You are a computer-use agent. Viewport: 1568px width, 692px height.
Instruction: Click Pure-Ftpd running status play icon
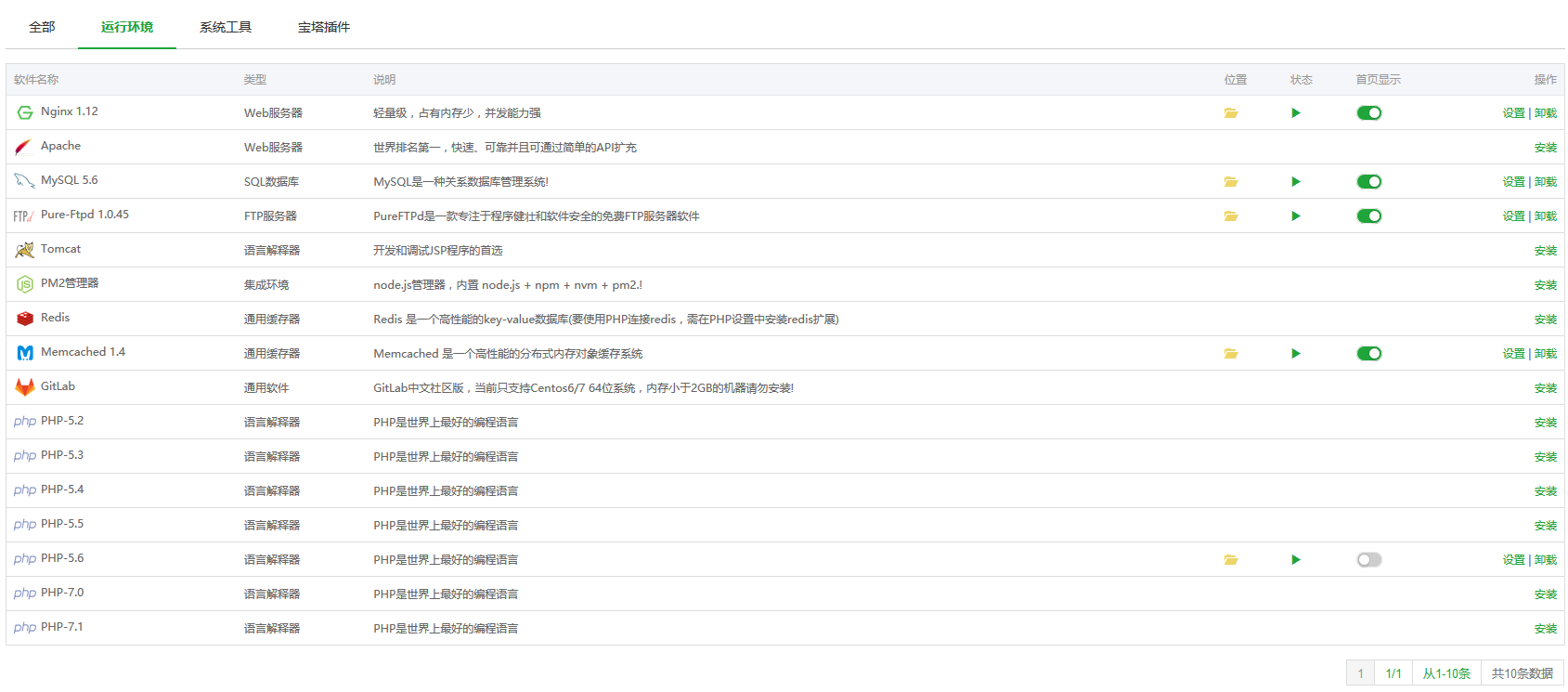(x=1296, y=216)
